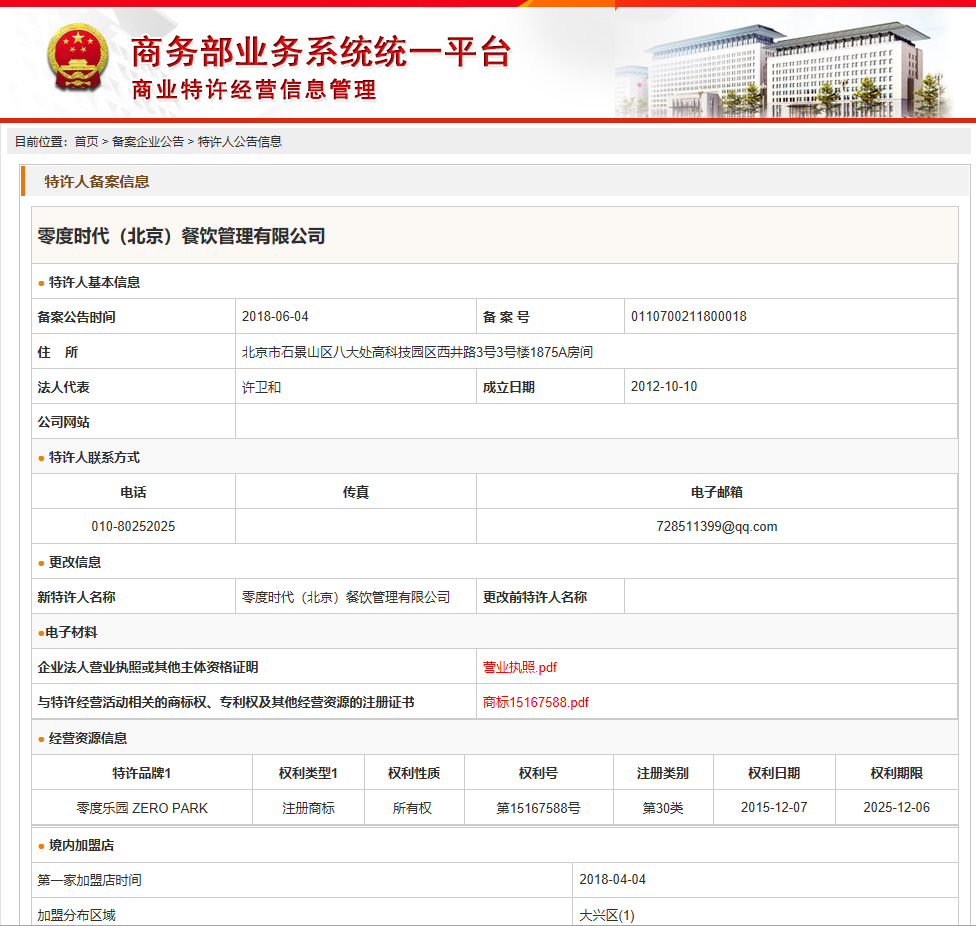Select the right date 2015-12-07
Screen dimensions: 976x926
point(774,807)
